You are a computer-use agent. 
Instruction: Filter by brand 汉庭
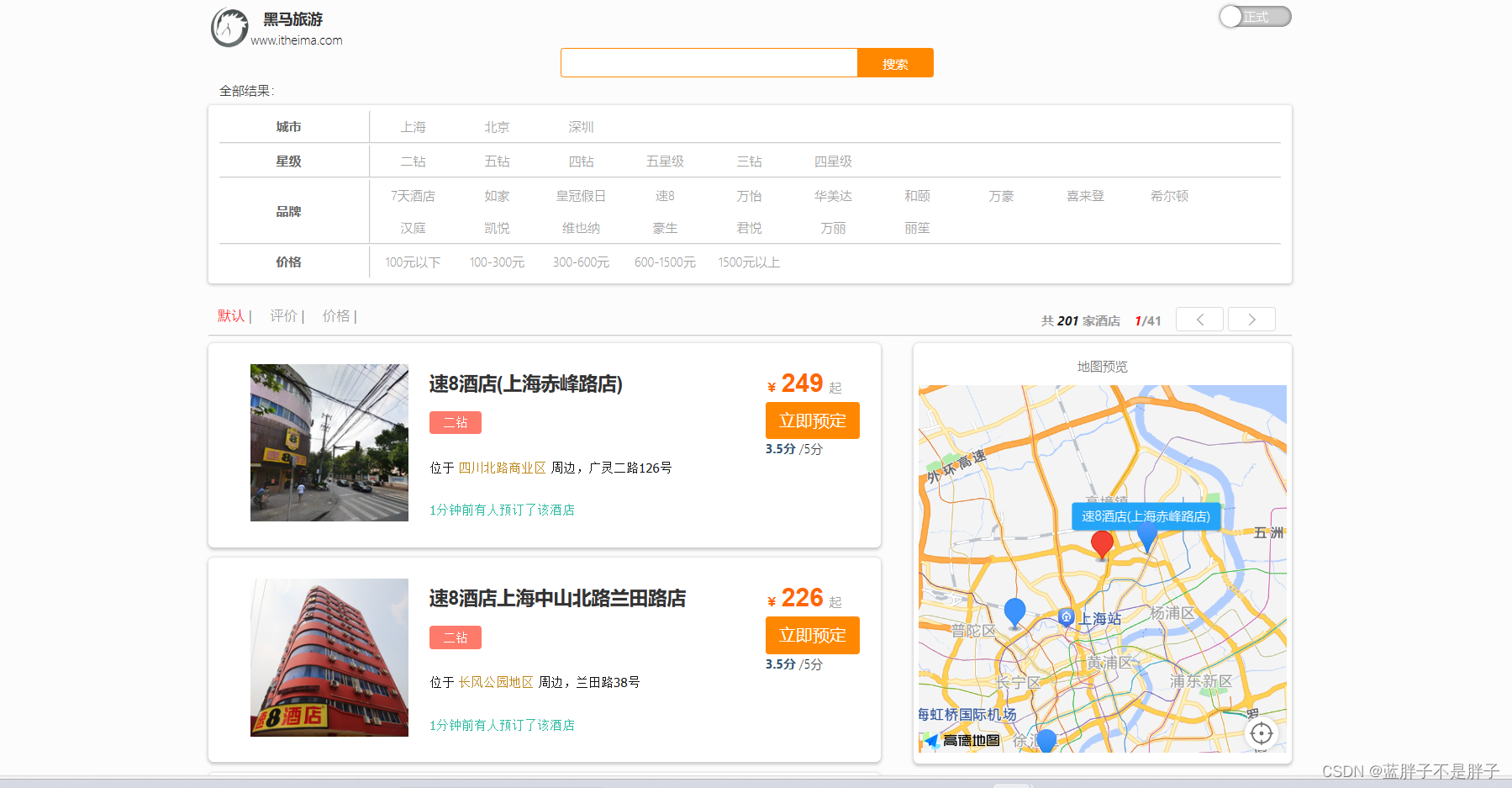tap(413, 228)
